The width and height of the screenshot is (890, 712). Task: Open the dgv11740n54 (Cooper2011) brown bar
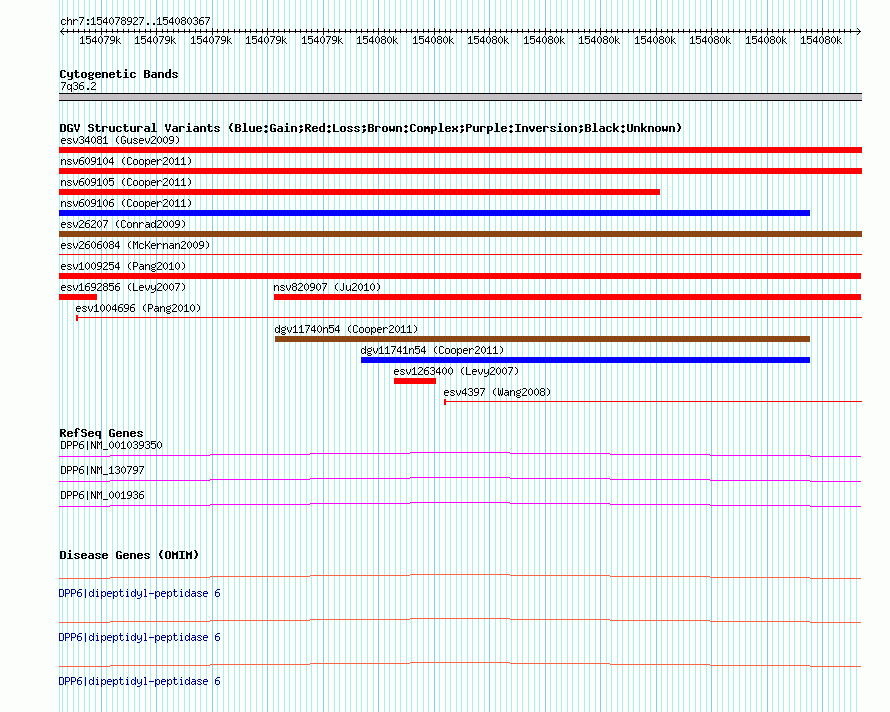(x=542, y=339)
